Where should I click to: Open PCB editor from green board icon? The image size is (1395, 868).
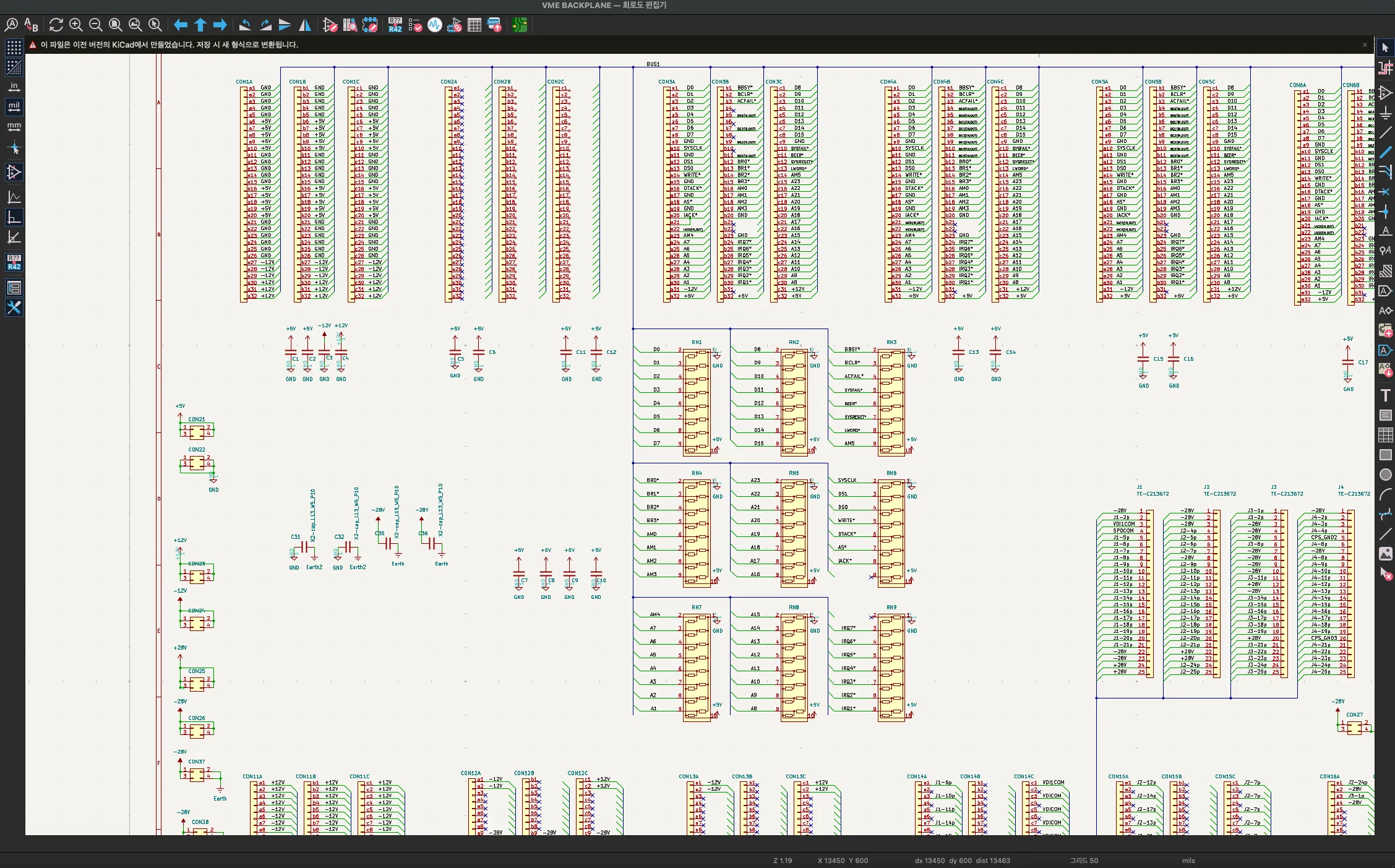pos(520,25)
